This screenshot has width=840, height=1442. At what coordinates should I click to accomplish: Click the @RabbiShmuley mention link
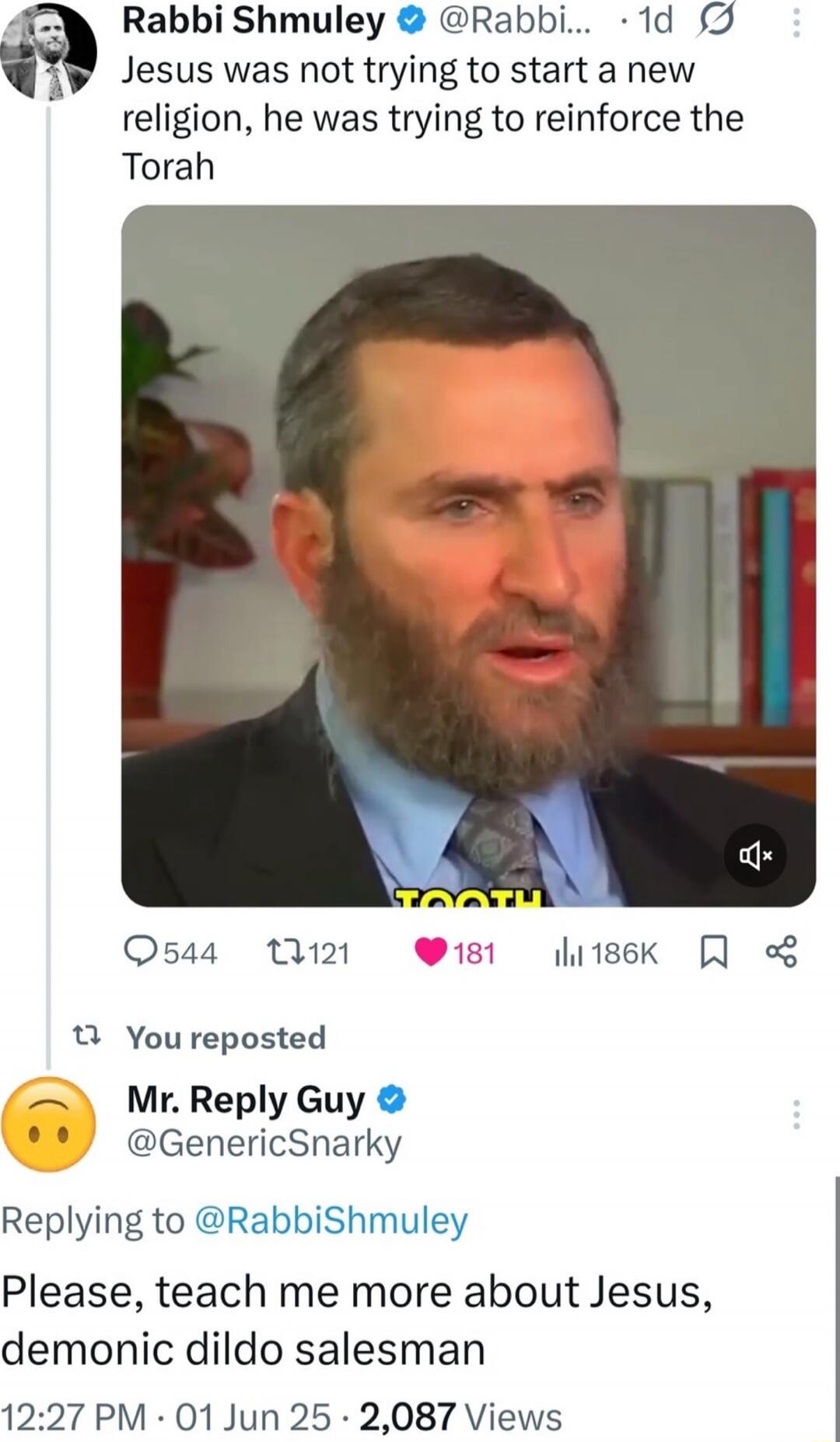330,1220
